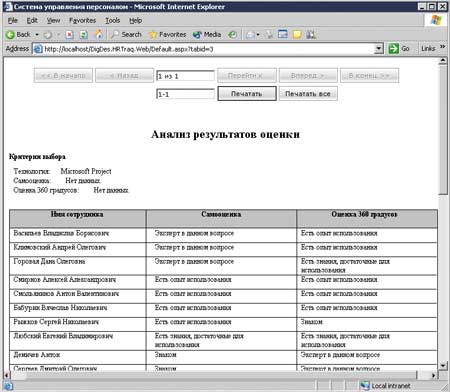Click the address URL field
This screenshot has width=450, height=392.
pos(208,49)
